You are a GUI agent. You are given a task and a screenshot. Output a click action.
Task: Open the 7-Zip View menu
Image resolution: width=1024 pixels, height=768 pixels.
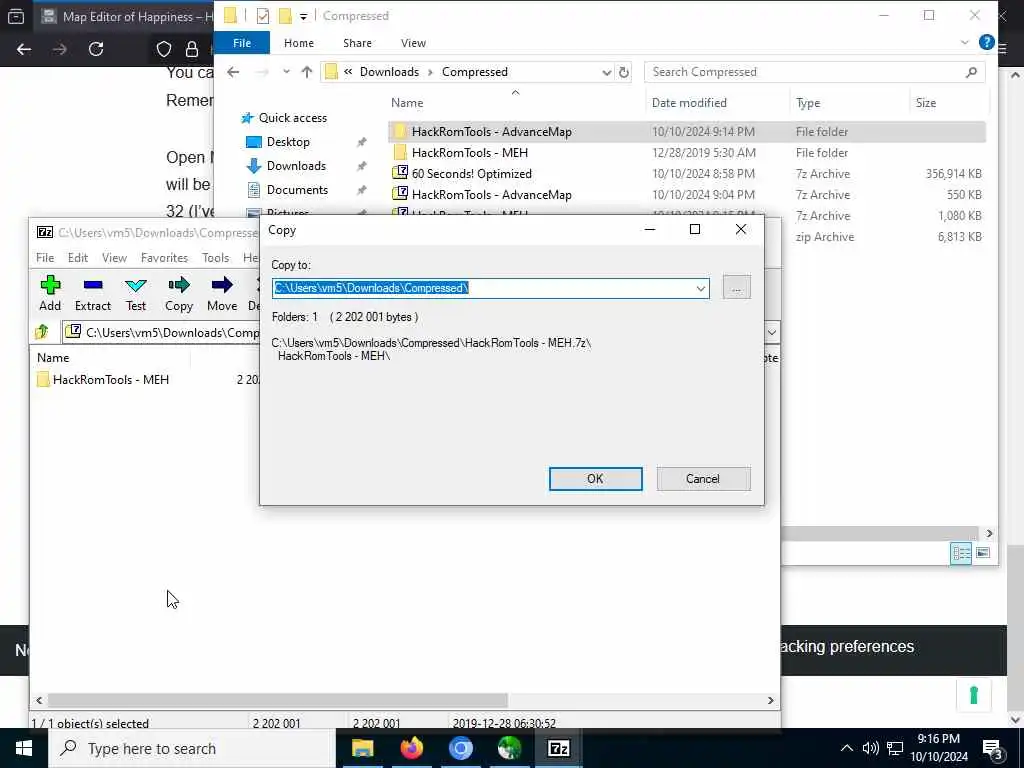tap(114, 257)
